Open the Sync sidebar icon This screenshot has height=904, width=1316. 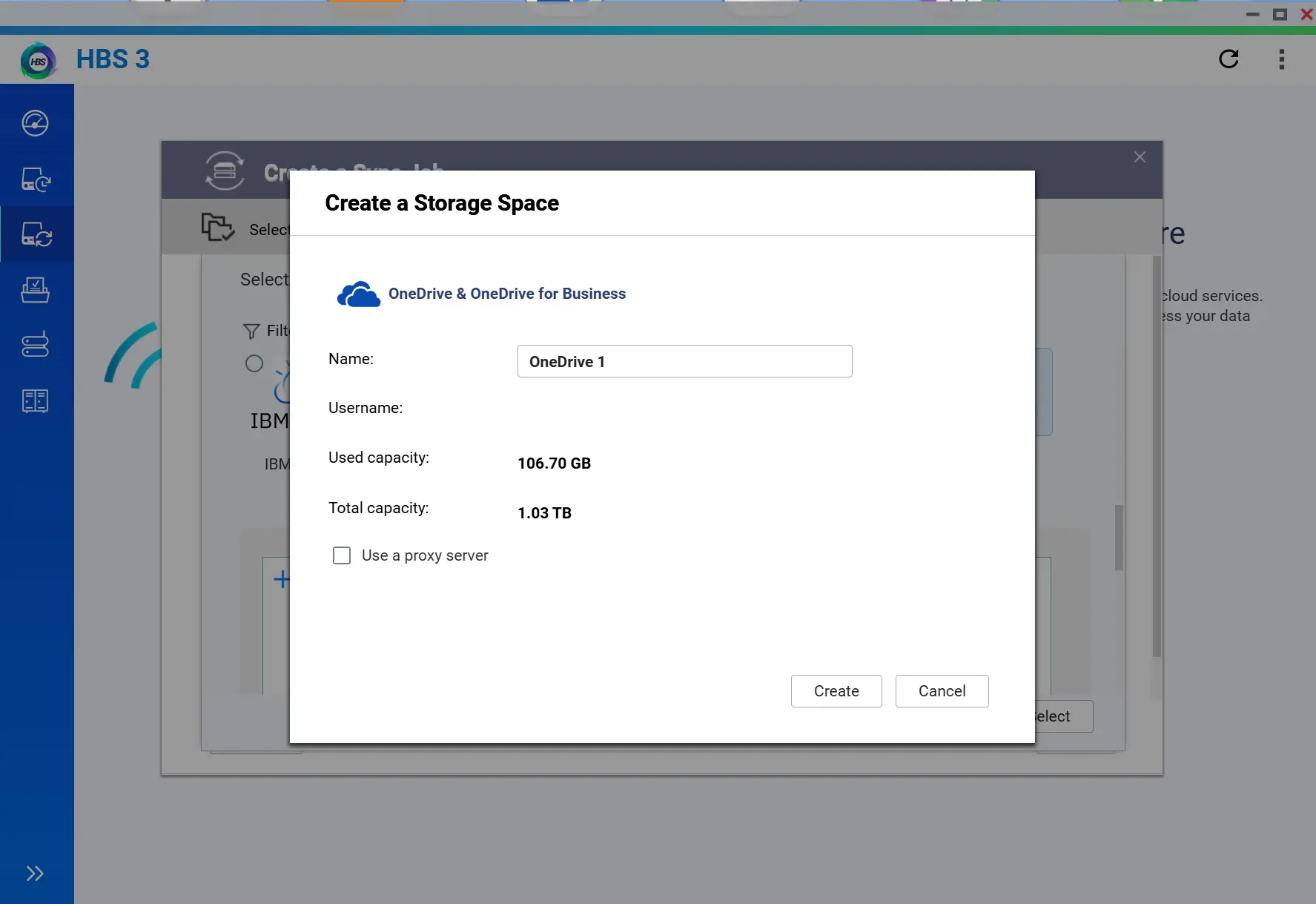[36, 234]
